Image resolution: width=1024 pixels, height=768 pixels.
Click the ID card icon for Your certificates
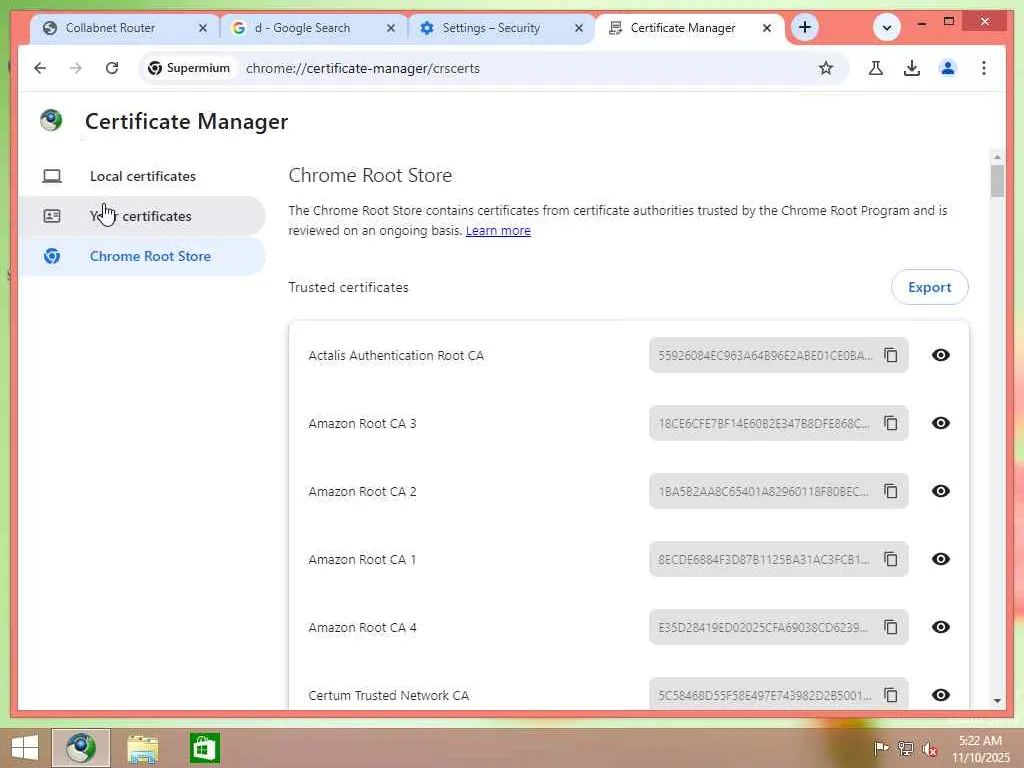pyautogui.click(x=52, y=216)
